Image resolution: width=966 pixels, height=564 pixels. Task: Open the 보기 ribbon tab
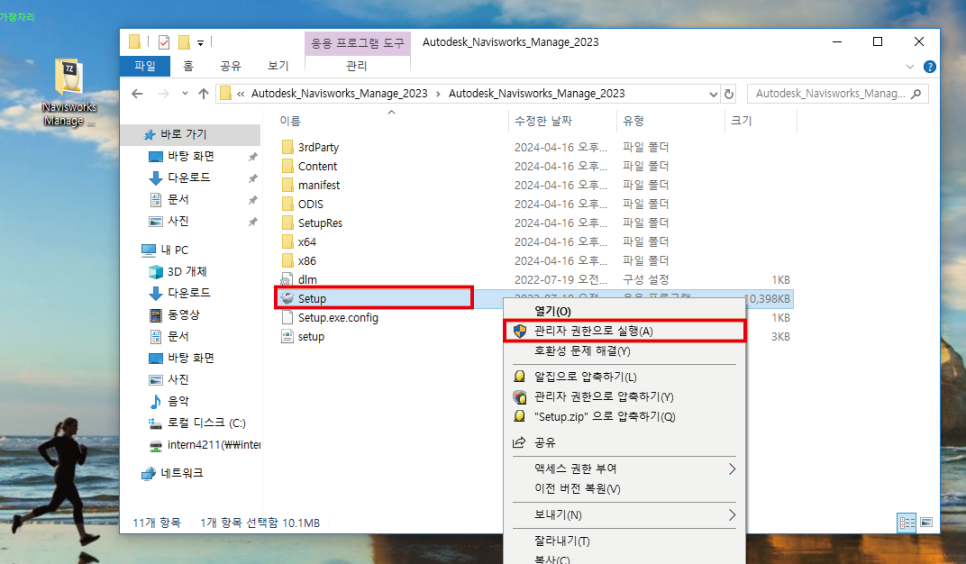278,66
